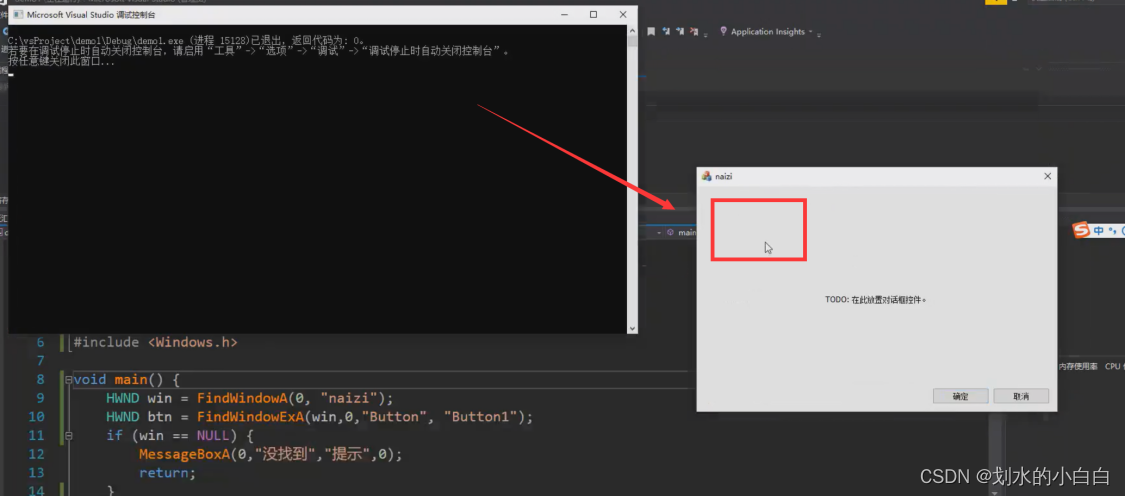Click MessageBoxA call on line 12

pyautogui.click(x=184, y=454)
